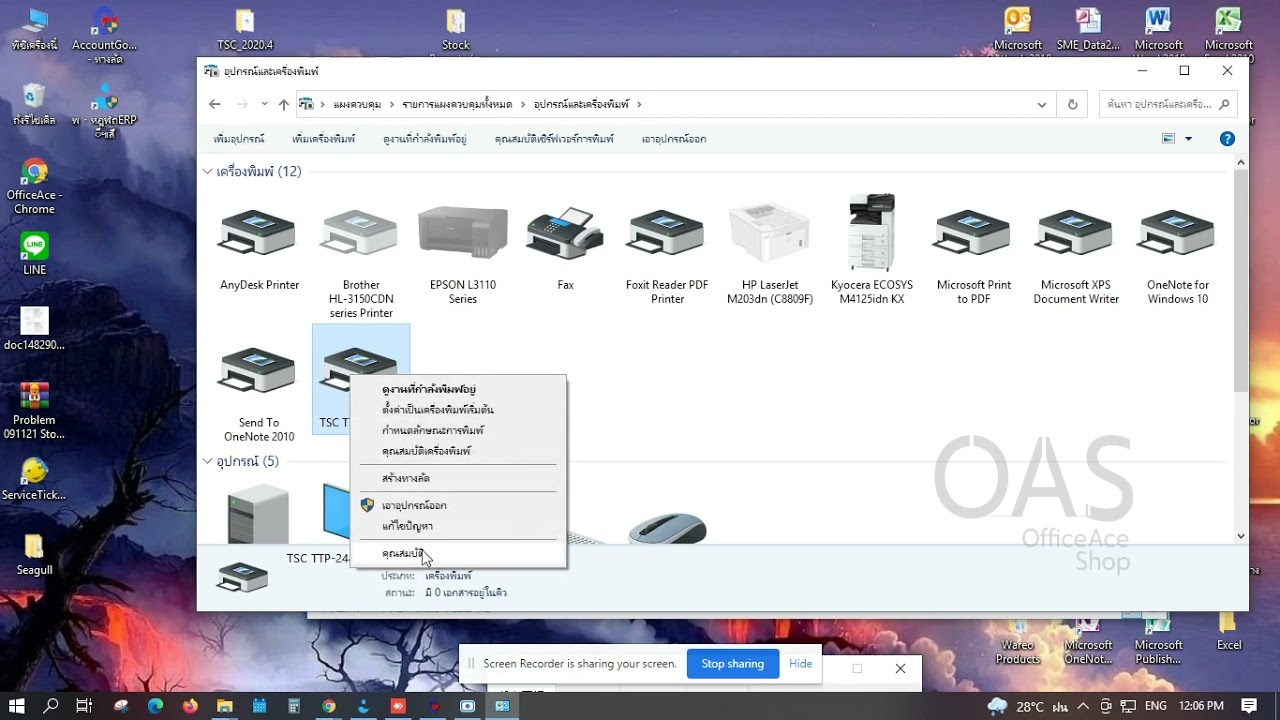Open the address bar history dropdown

(1042, 104)
